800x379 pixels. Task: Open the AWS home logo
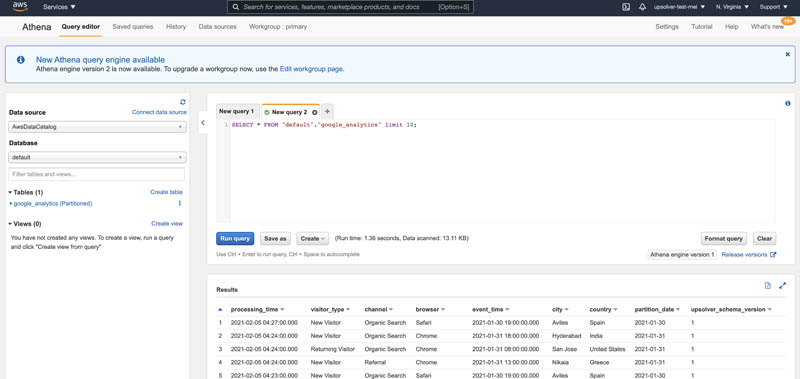pyautogui.click(x=20, y=7)
